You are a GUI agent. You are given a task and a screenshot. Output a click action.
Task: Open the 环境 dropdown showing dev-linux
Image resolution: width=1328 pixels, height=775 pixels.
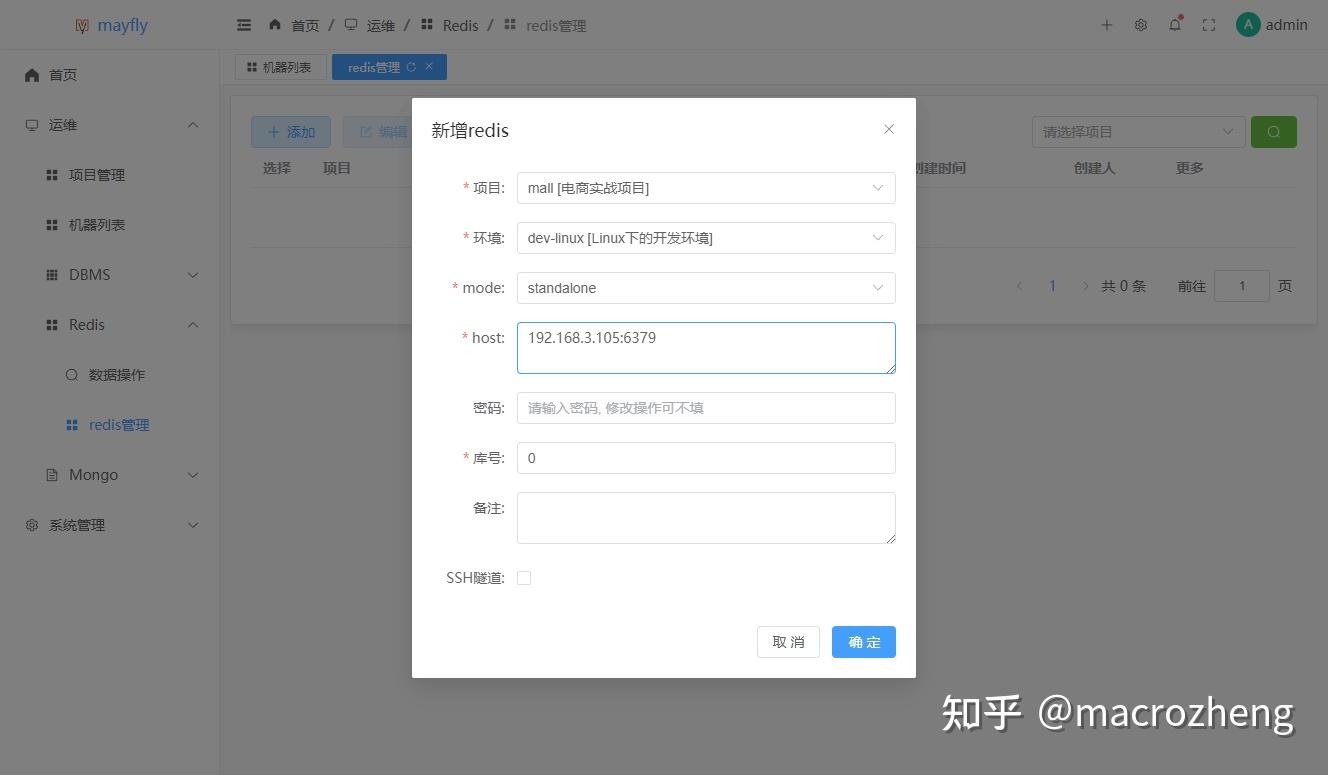pos(705,238)
